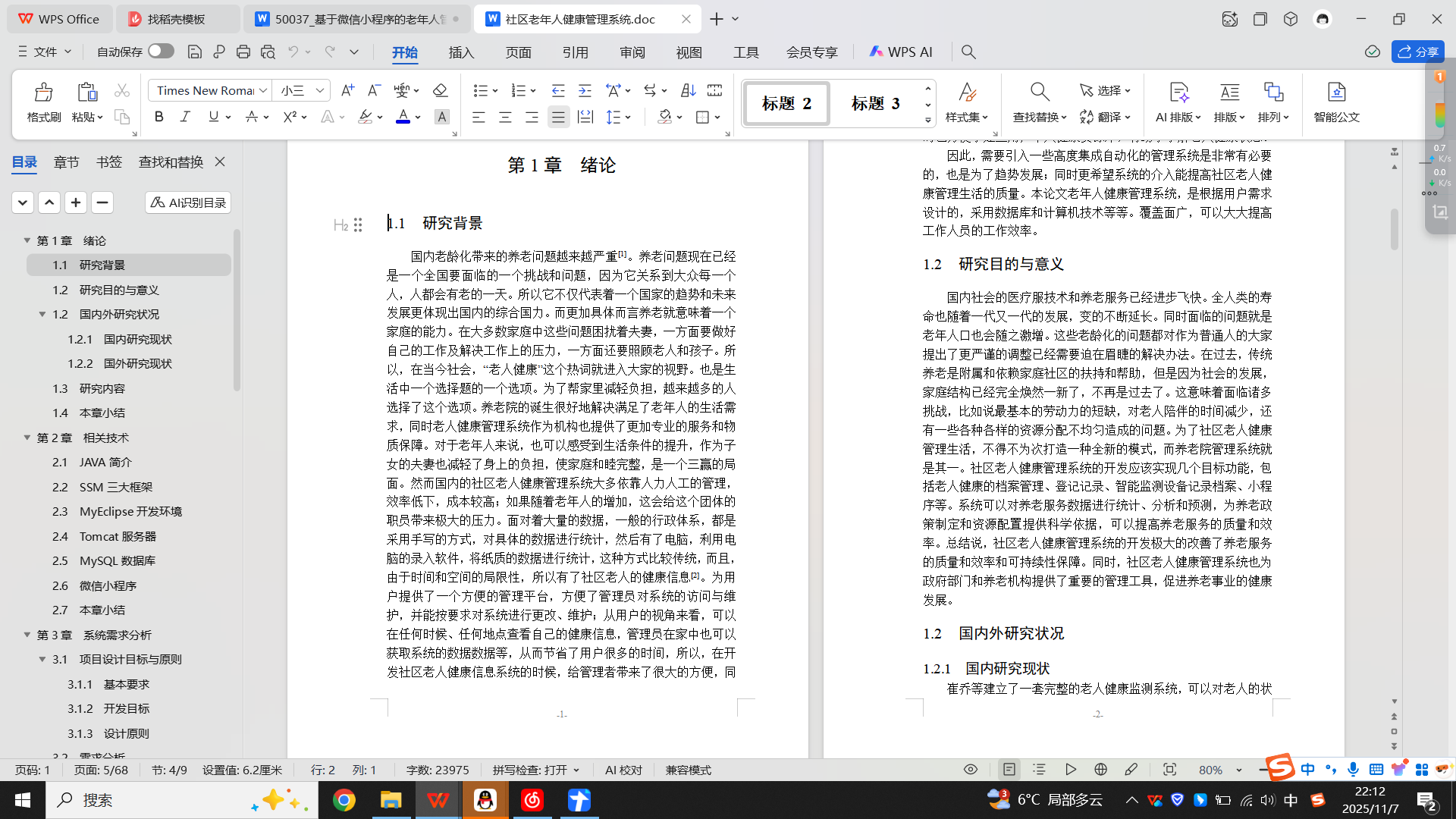Click the clear formatting eraser icon
This screenshot has width=1456, height=819.
[440, 90]
